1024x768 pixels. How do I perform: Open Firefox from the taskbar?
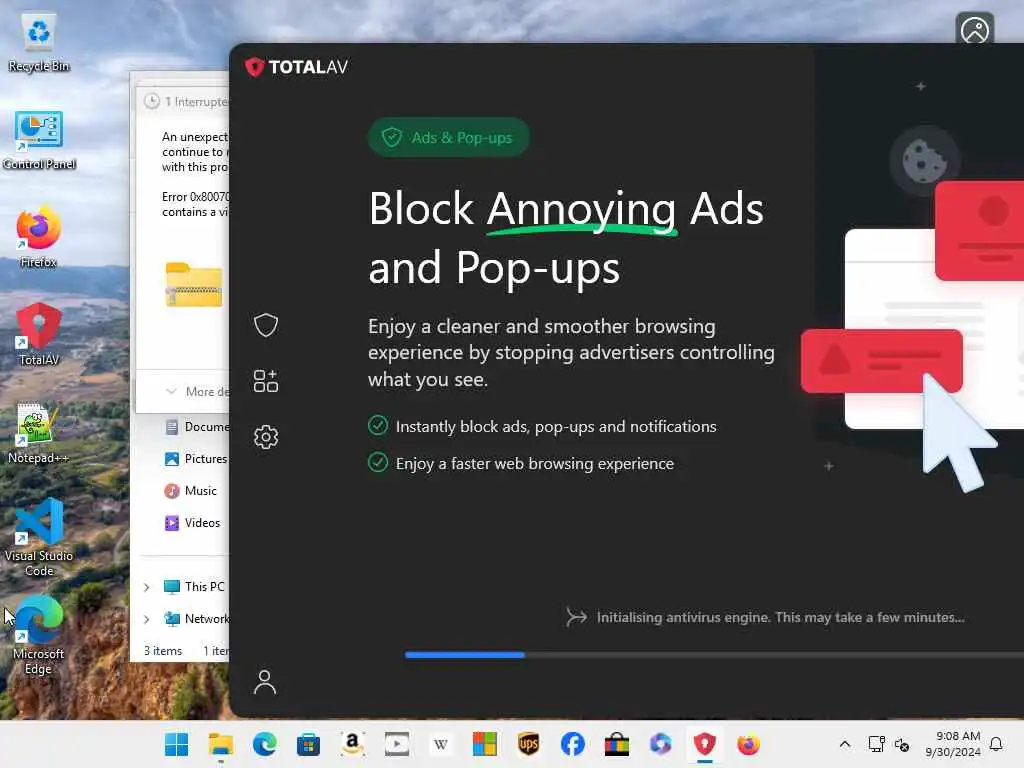748,744
